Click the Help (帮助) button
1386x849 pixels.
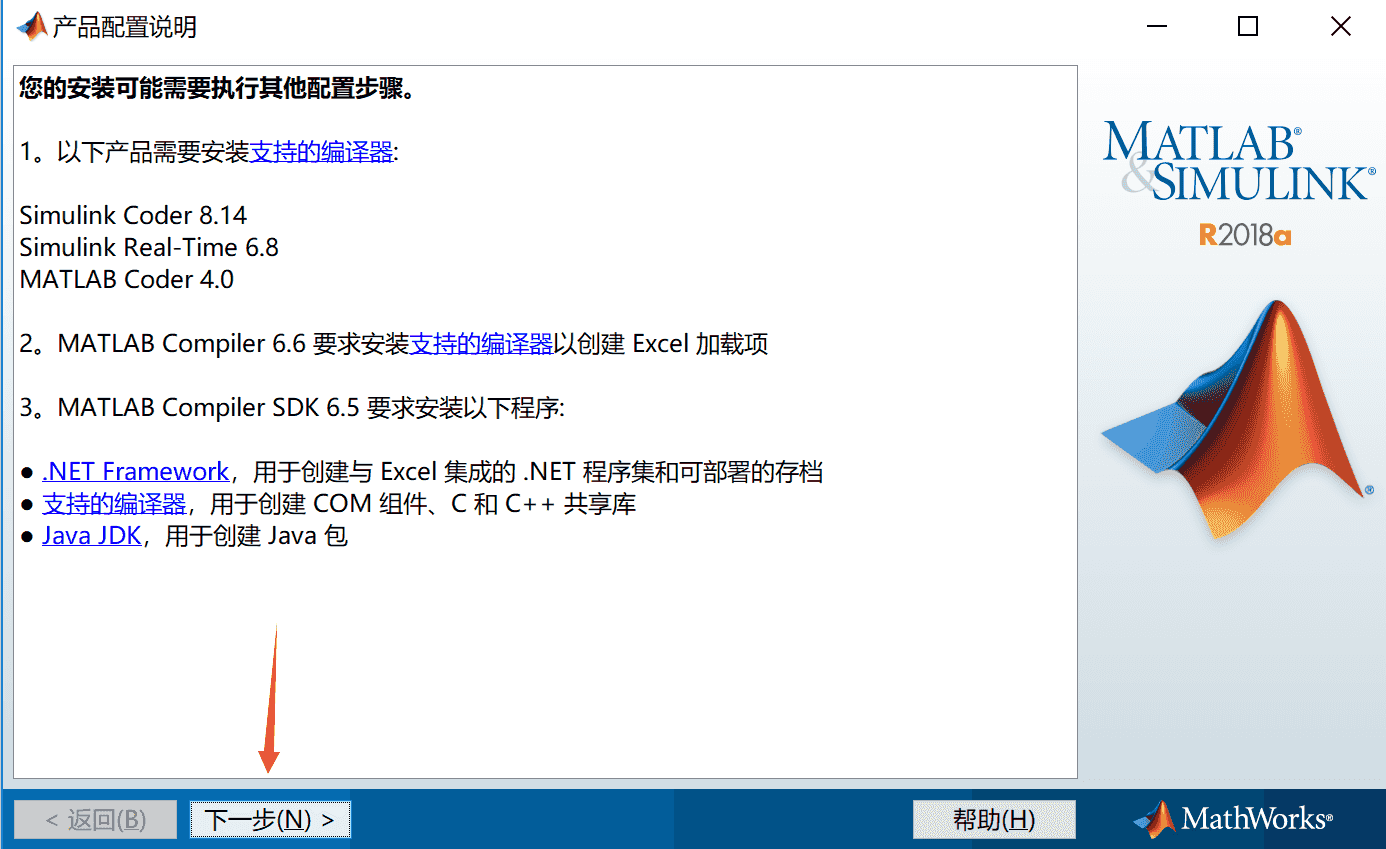tap(994, 820)
